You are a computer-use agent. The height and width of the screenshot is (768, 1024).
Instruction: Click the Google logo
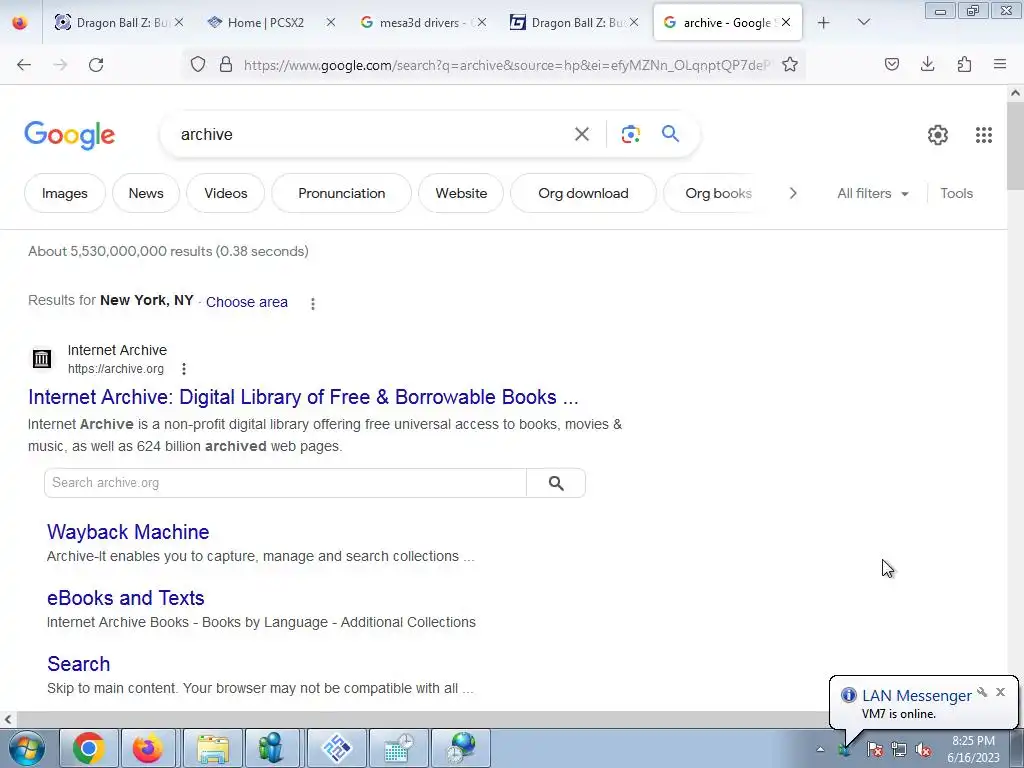[70, 135]
